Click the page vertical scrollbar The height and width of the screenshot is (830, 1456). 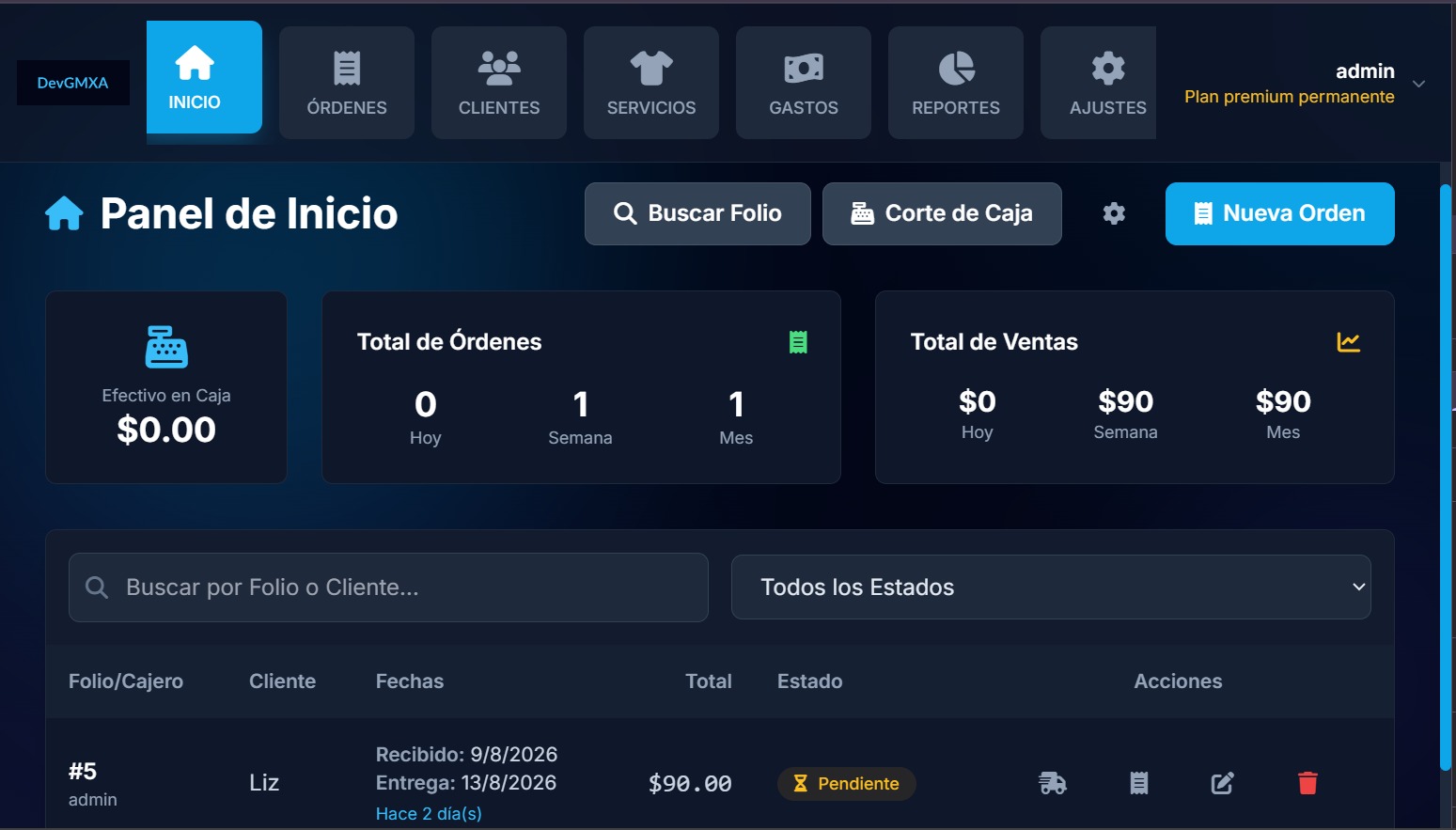click(1446, 478)
